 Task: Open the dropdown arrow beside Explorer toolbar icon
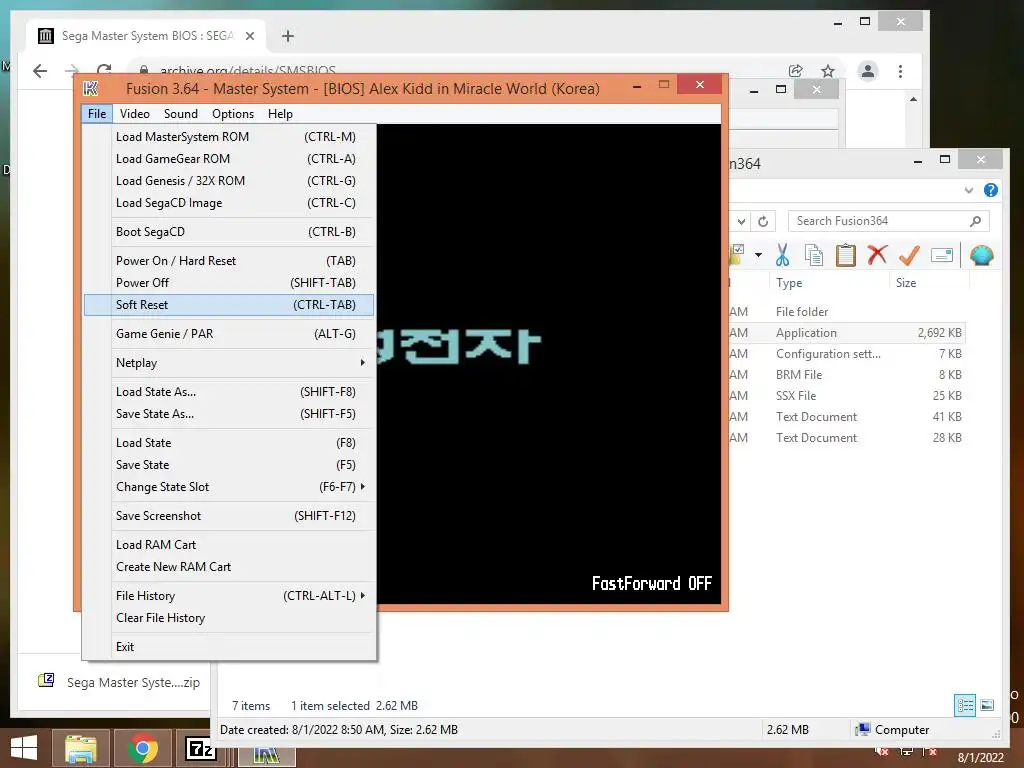pos(758,255)
